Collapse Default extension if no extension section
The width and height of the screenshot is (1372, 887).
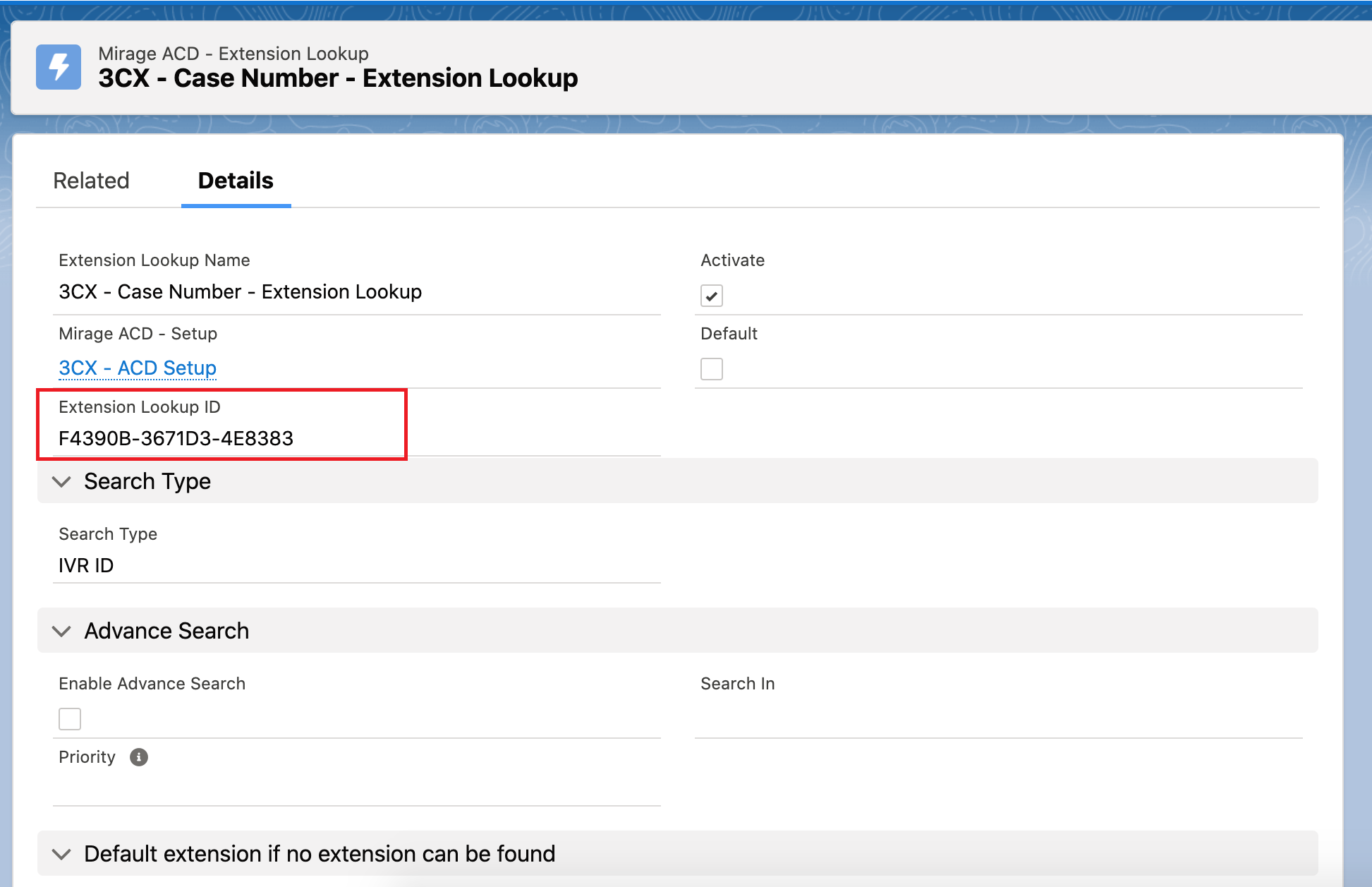[x=62, y=854]
